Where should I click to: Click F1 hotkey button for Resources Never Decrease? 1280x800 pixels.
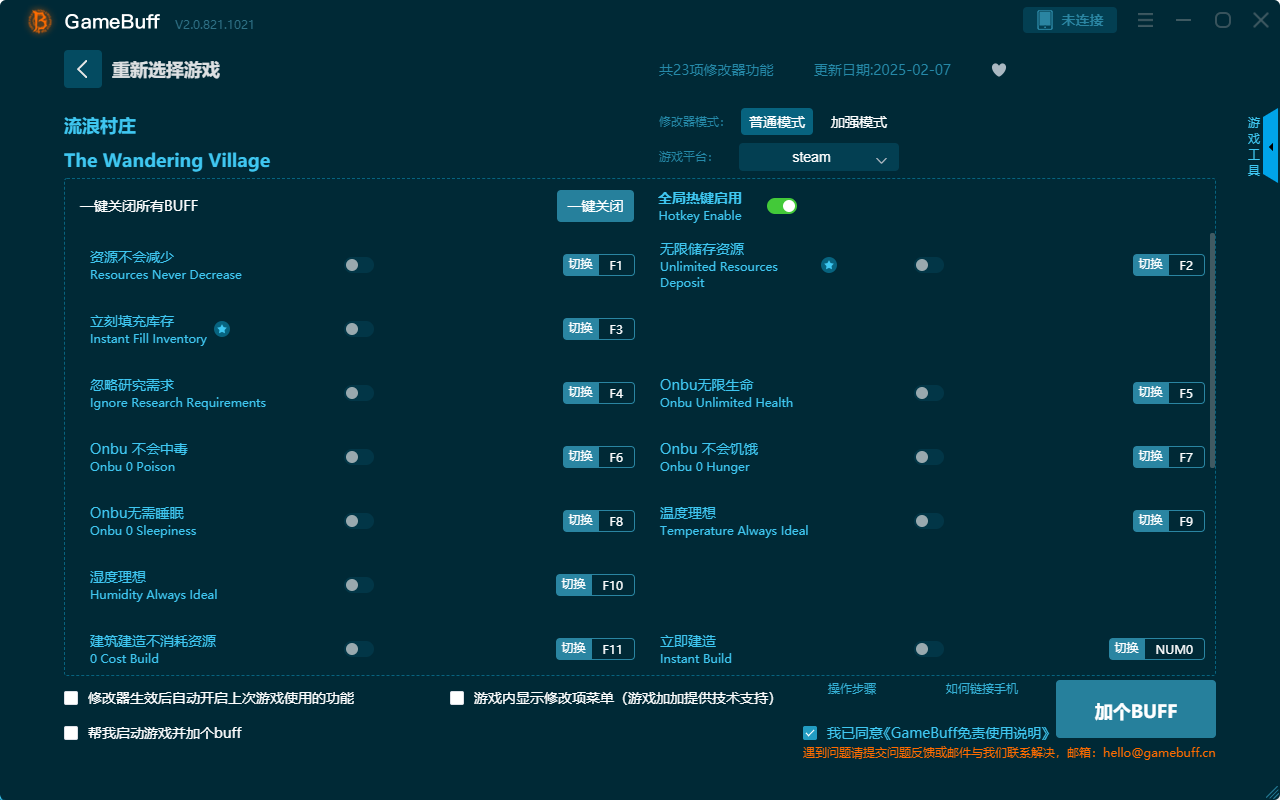(x=599, y=265)
